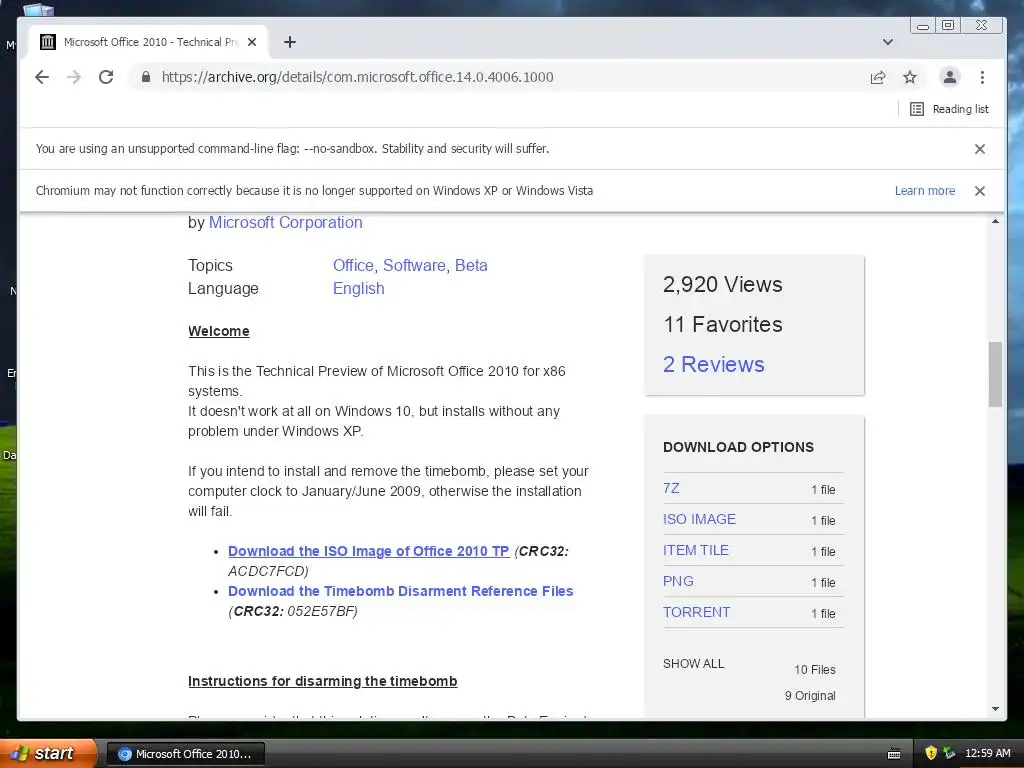The image size is (1024, 768).
Task: Open Microsoft Corporation author link
Action: 285,222
